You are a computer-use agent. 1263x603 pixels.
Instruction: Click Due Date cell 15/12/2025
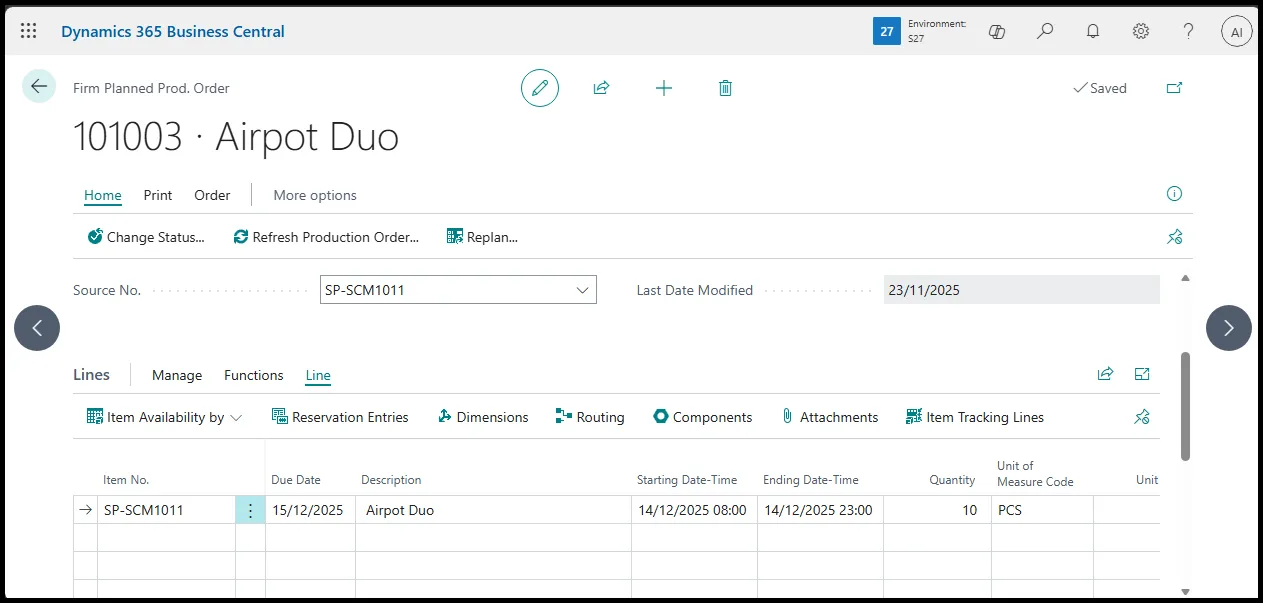(310, 510)
